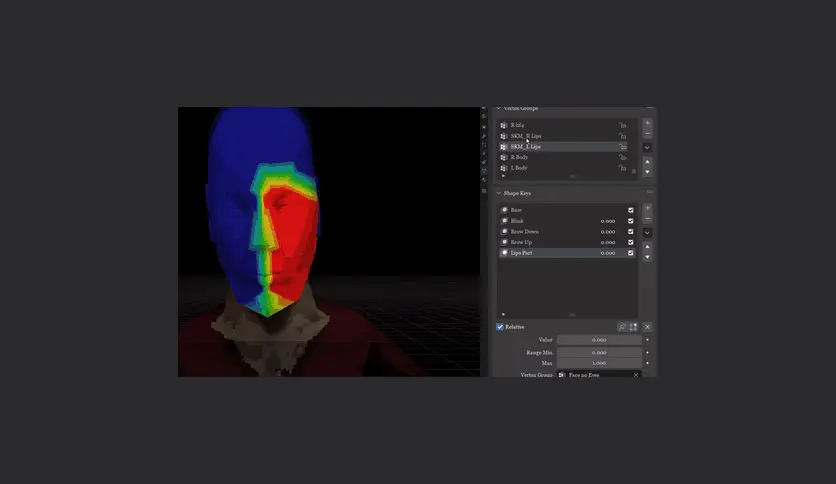Select the Brow Down shape key
This screenshot has width=836, height=484.
tap(567, 231)
